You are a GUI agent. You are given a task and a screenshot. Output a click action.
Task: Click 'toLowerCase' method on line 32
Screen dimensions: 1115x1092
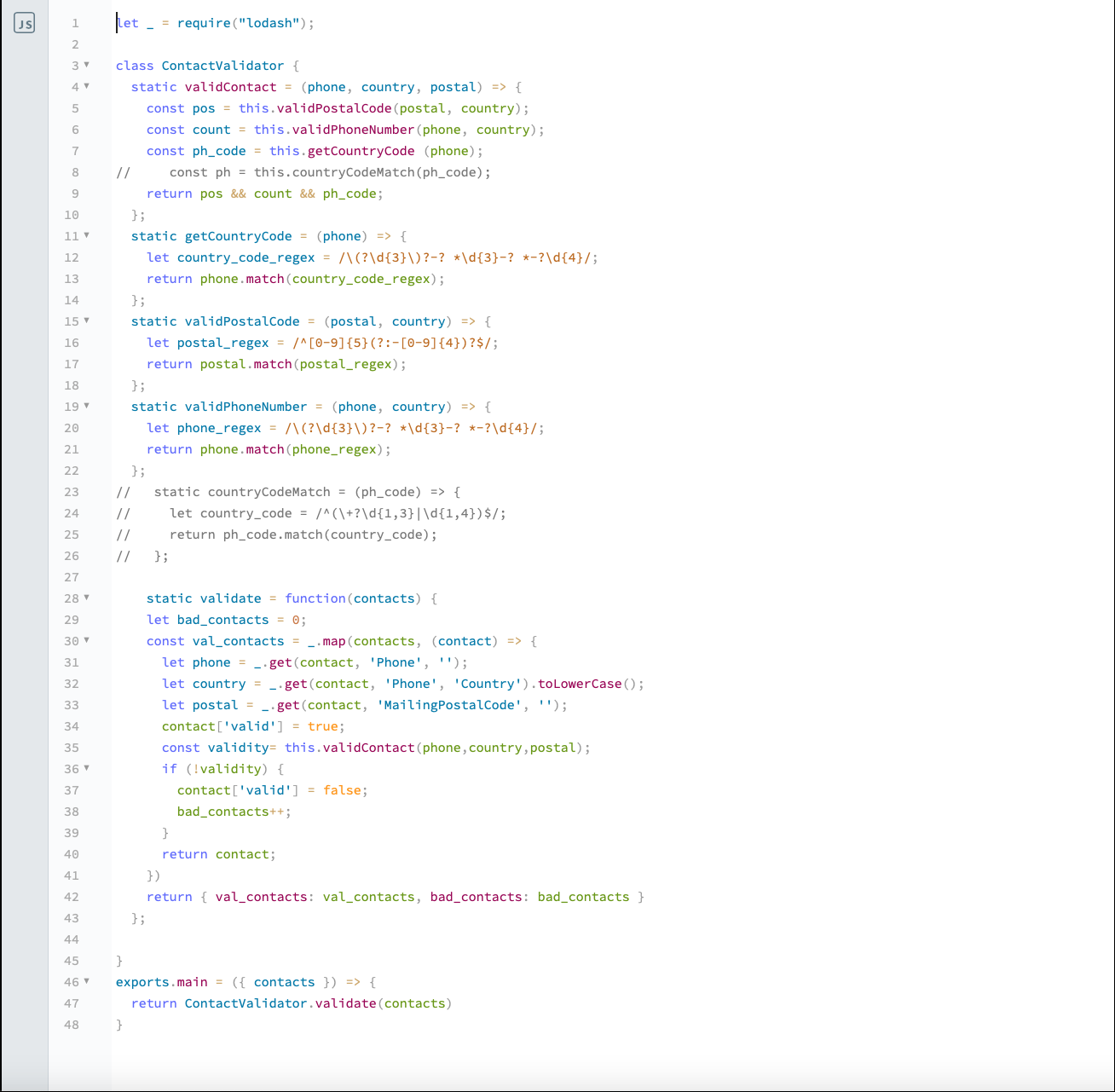[x=581, y=684]
